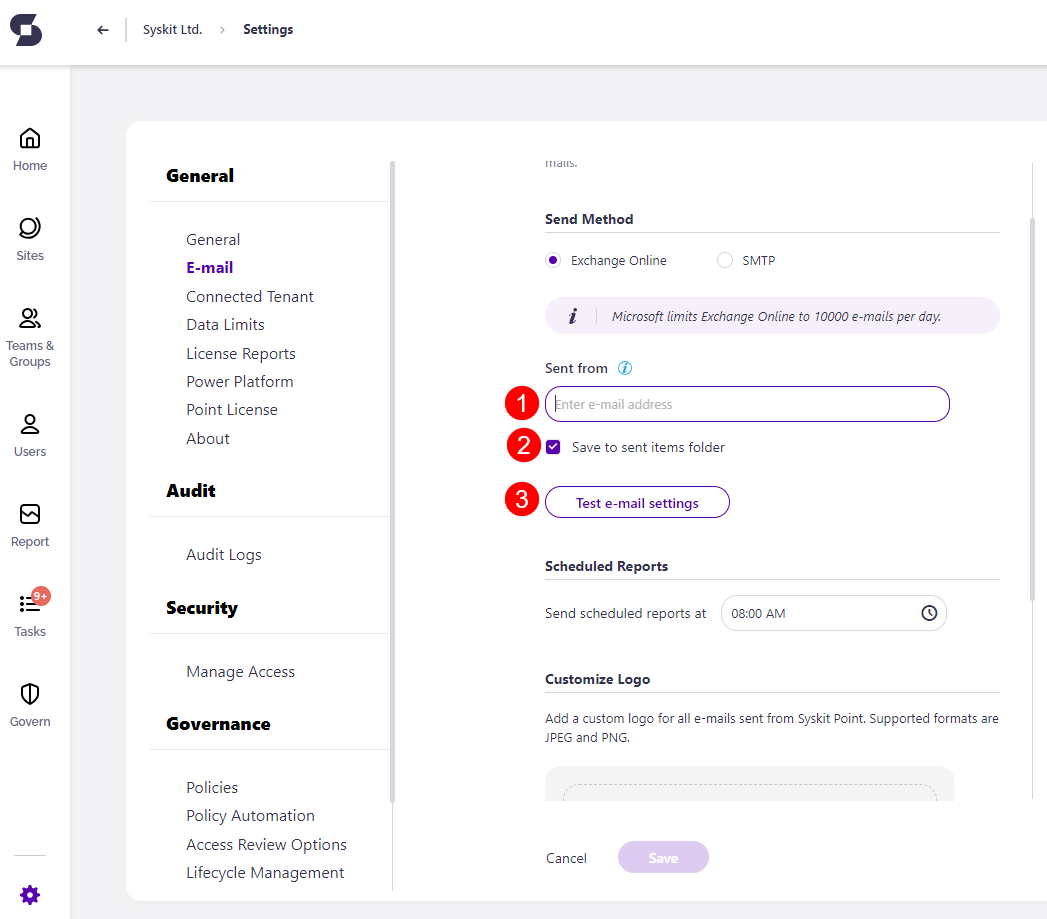Select the Sites icon

(30, 235)
